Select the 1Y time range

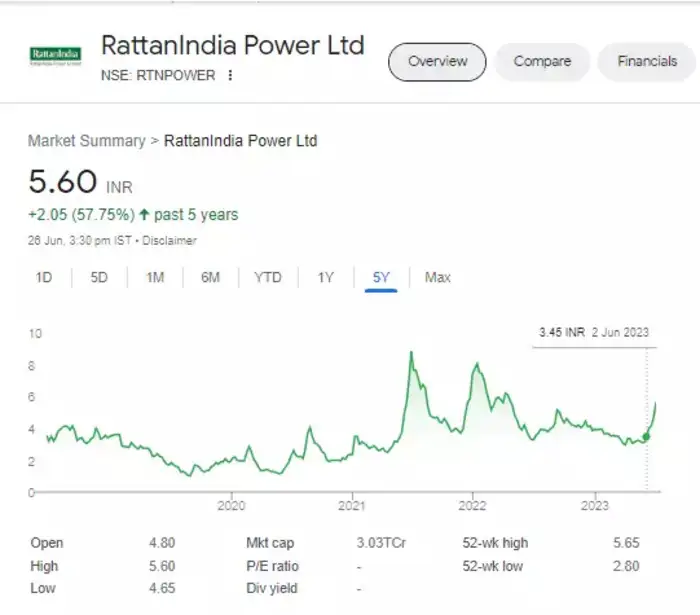pos(325,277)
